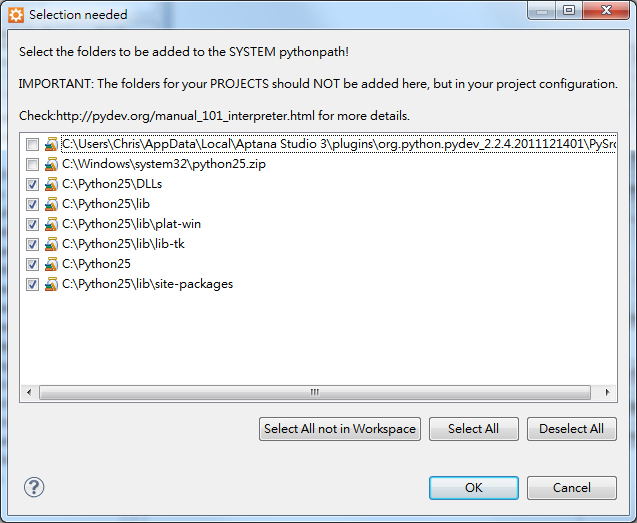Enable the C:\Windows\system32\python25.zip checkbox

click(x=32, y=164)
